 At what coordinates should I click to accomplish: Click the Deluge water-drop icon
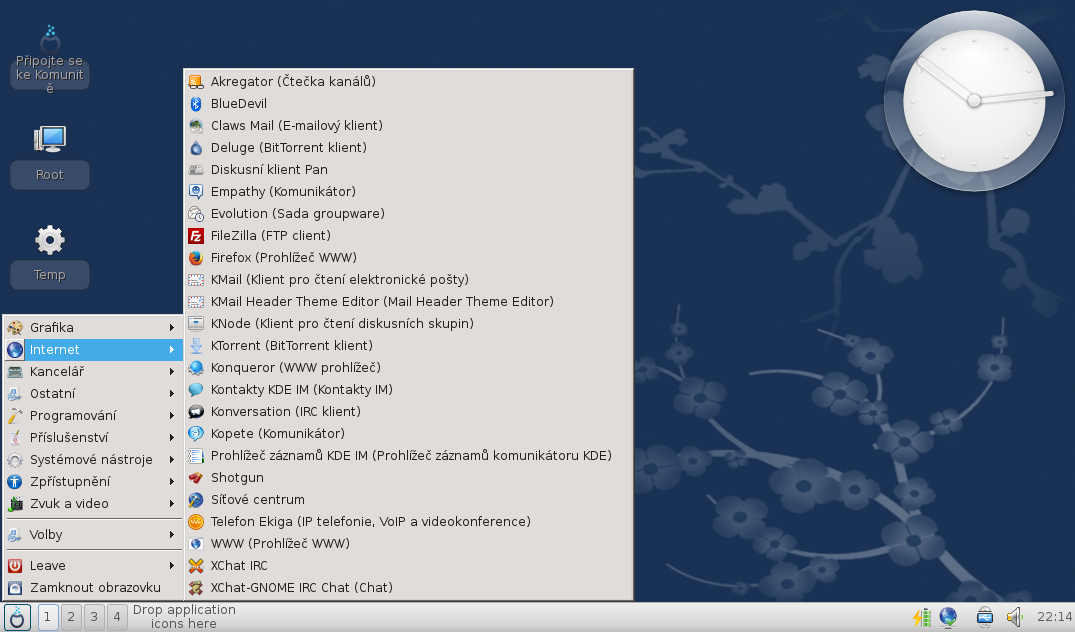[196, 147]
